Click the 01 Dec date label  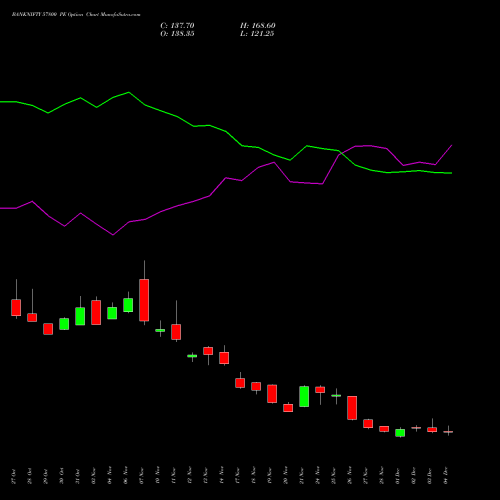click(x=398, y=476)
